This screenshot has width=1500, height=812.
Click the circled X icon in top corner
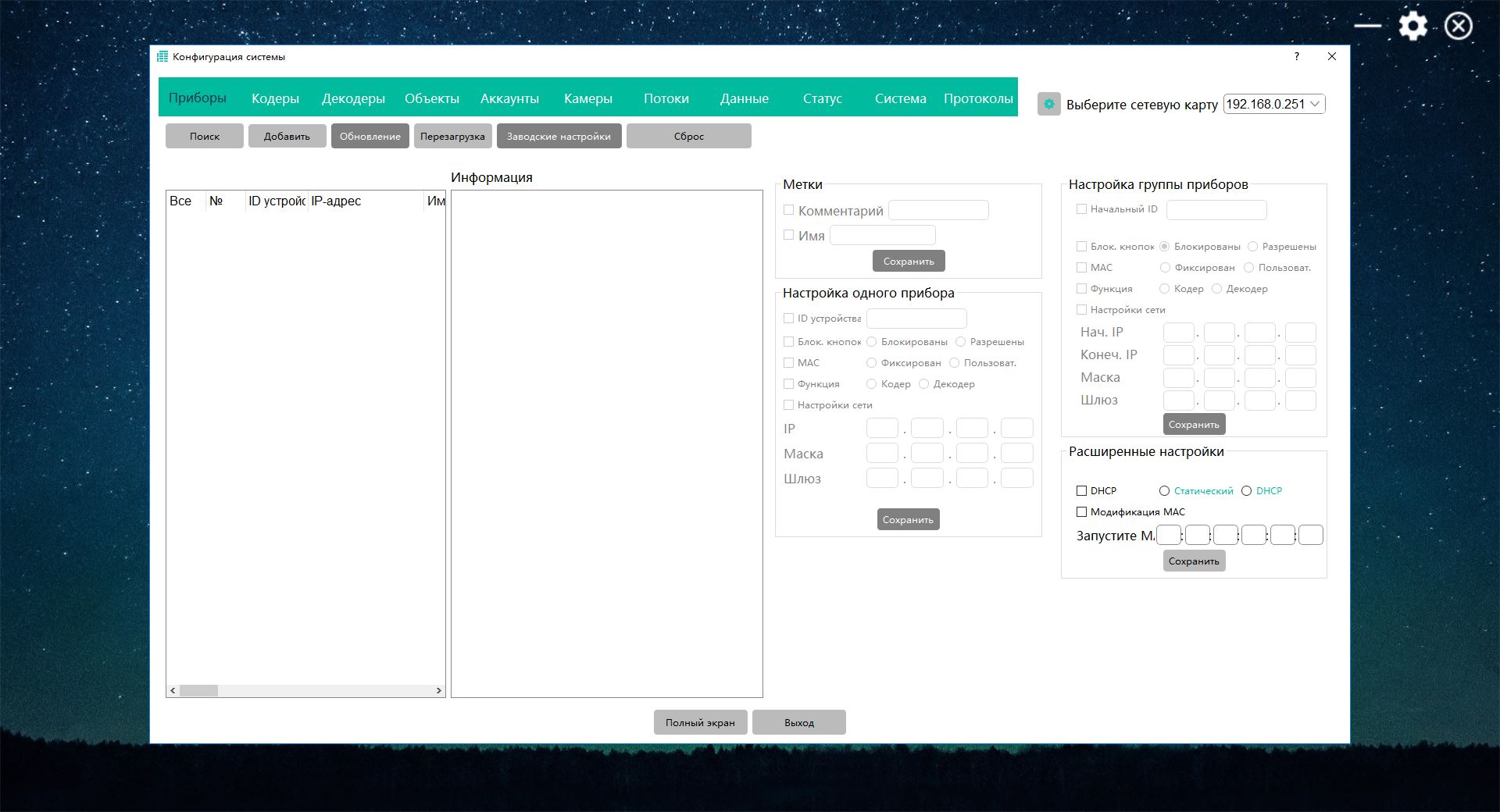1458,26
